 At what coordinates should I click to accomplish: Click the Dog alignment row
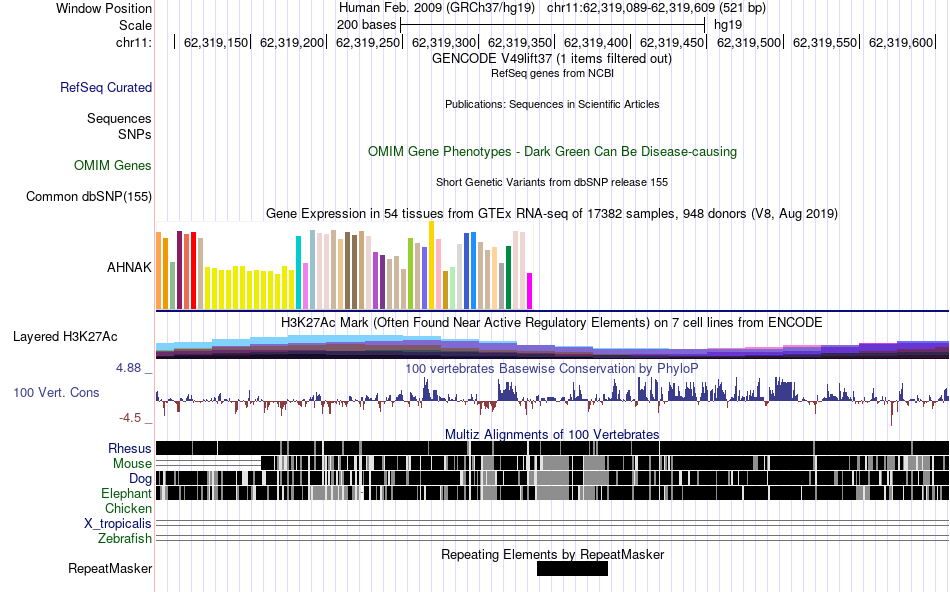coord(553,479)
